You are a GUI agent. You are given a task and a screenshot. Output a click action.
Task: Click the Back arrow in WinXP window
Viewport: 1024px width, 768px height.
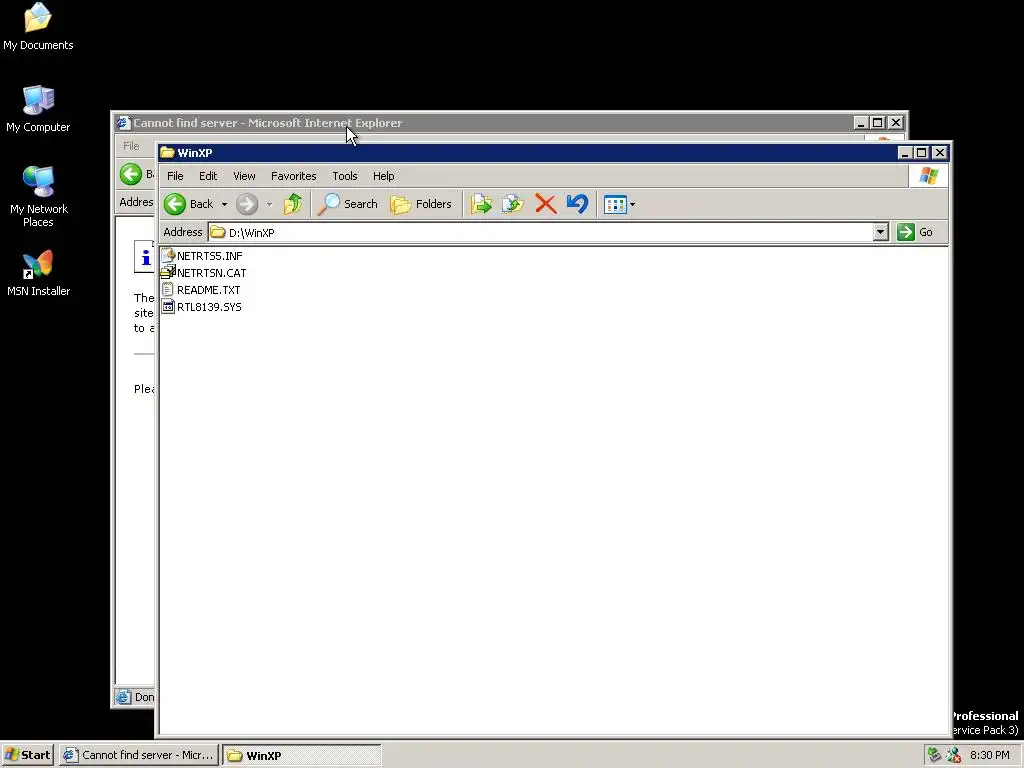point(175,204)
